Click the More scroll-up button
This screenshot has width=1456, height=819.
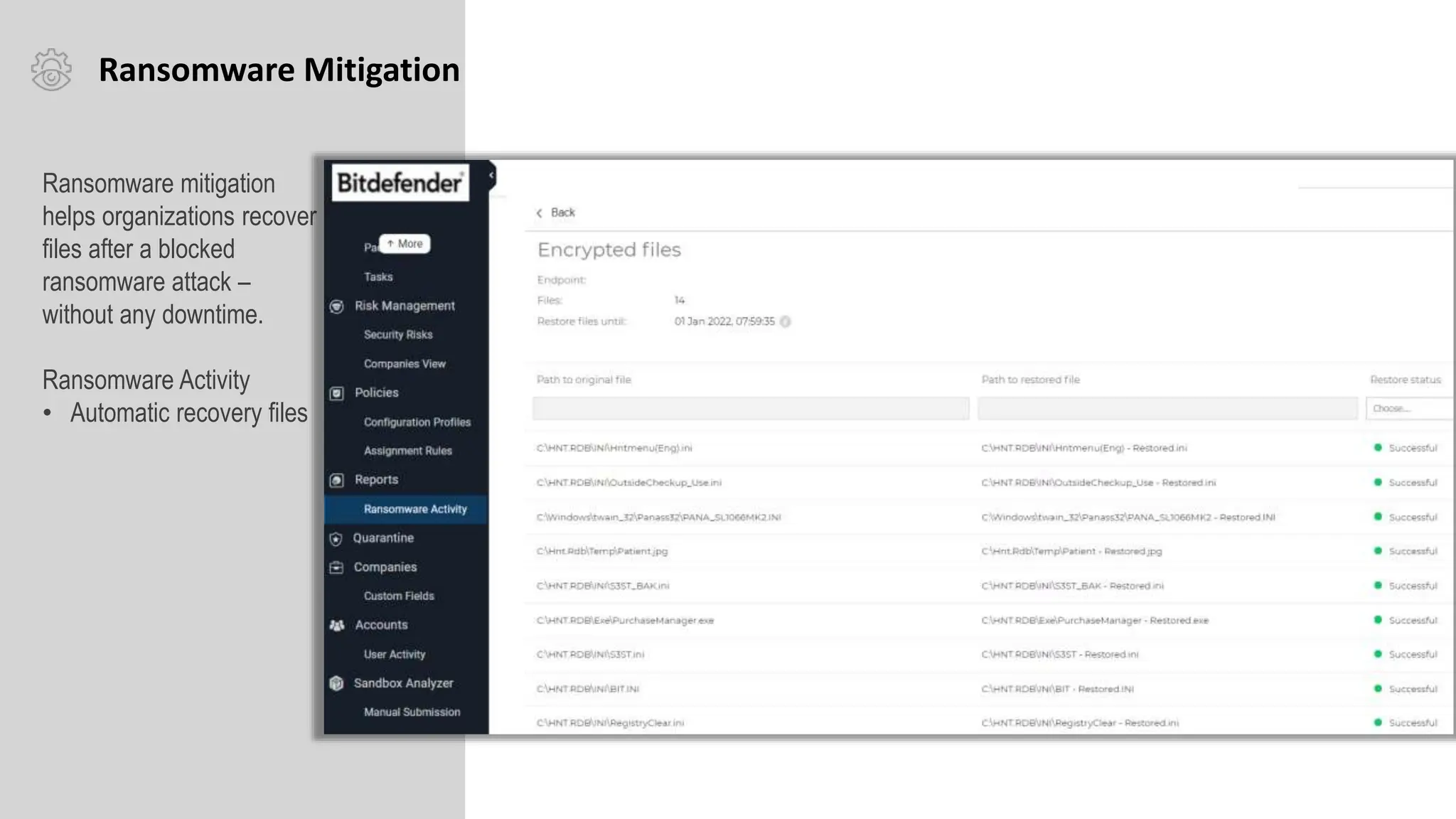point(405,244)
